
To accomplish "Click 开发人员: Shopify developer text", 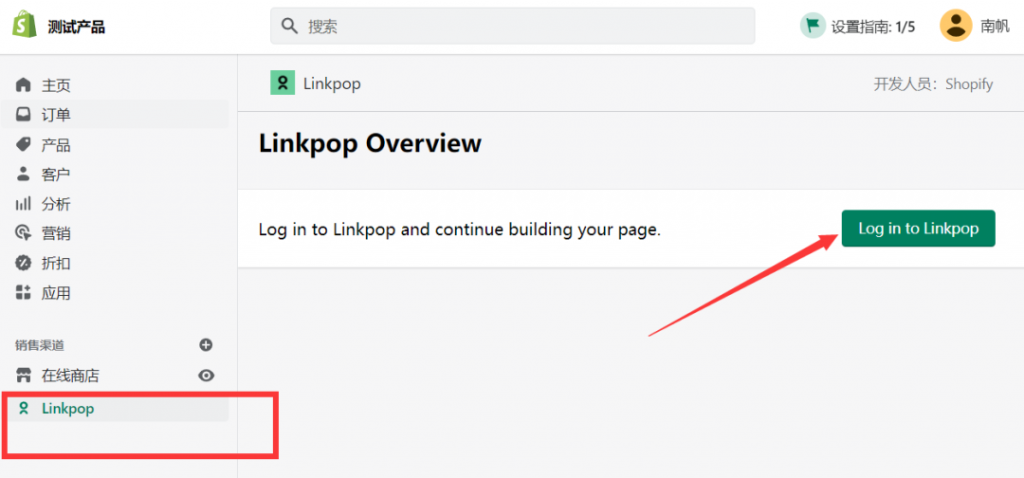I will click(933, 84).
